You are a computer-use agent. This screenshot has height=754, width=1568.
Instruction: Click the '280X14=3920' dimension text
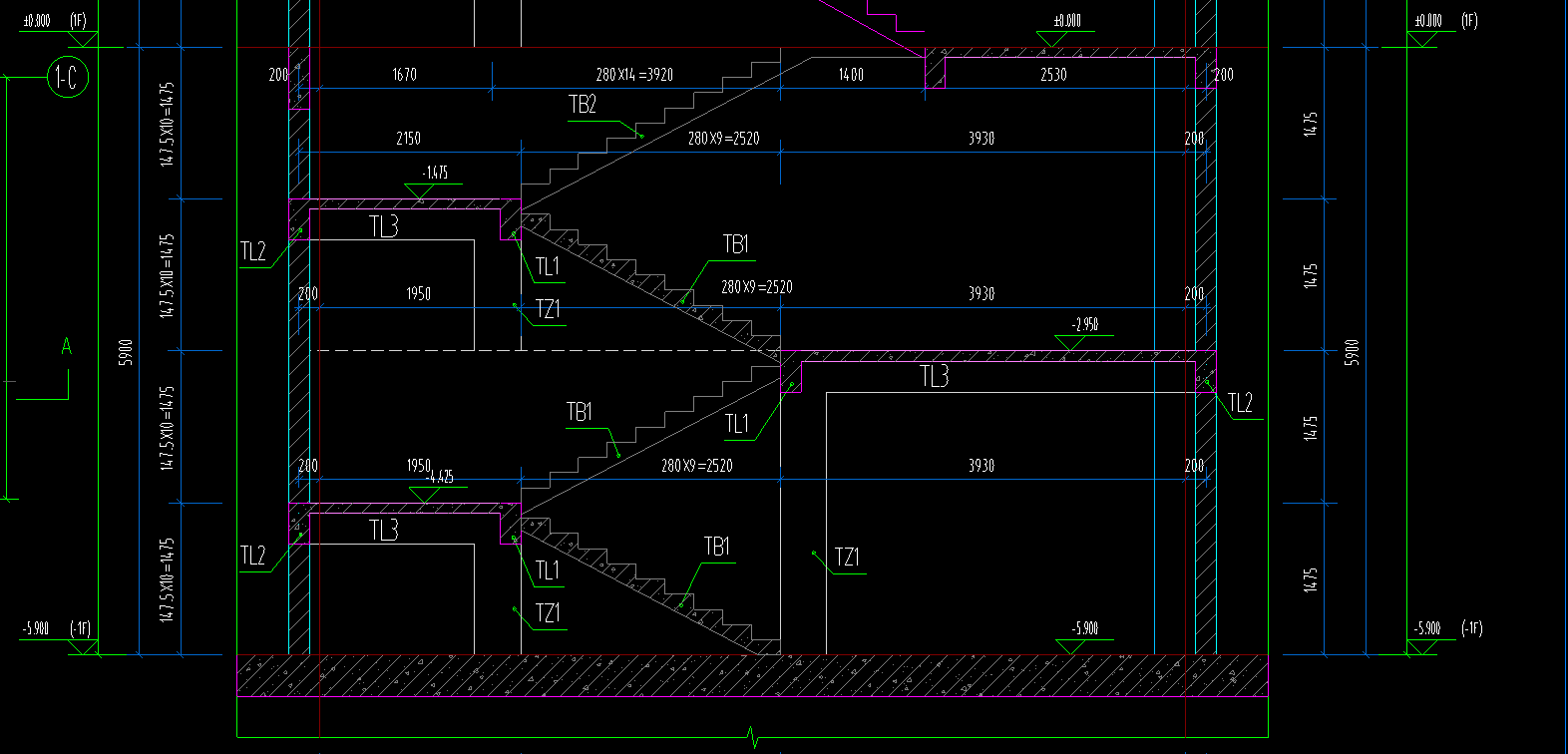634,75
